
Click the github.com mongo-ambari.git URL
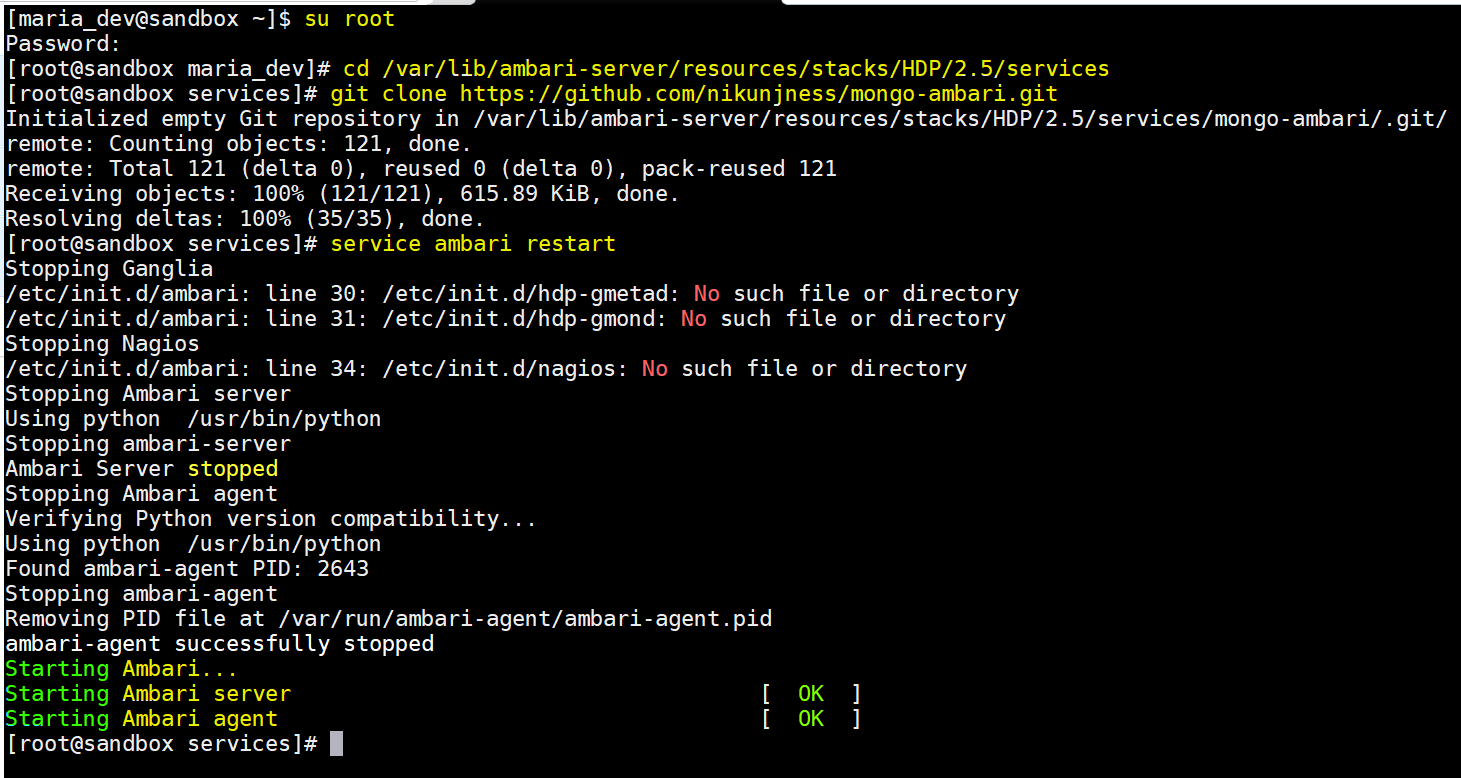click(x=758, y=94)
